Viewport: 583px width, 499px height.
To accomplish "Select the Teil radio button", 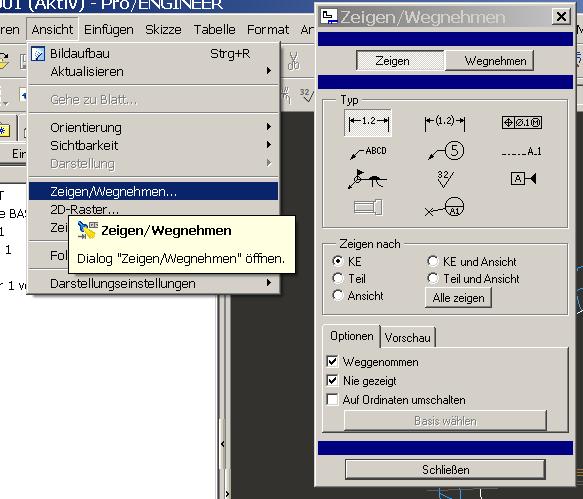I will (338, 278).
